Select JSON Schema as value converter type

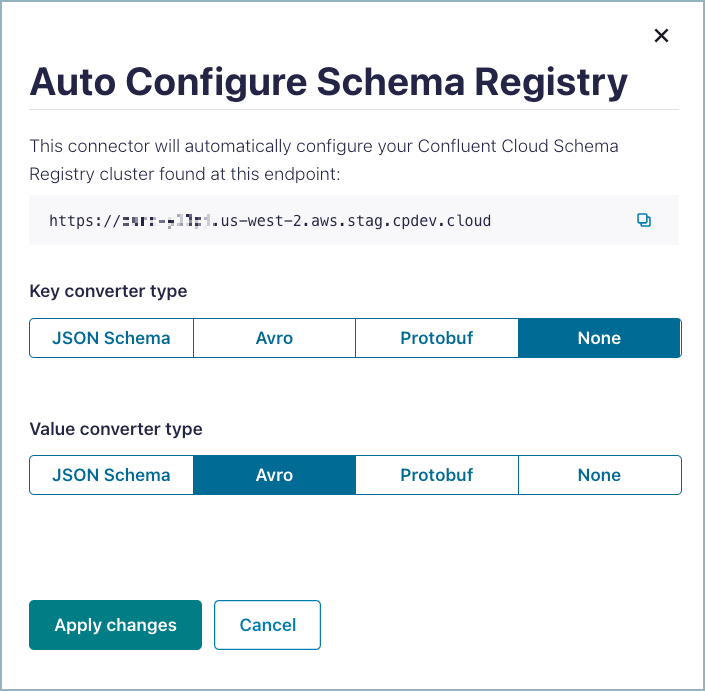[111, 475]
